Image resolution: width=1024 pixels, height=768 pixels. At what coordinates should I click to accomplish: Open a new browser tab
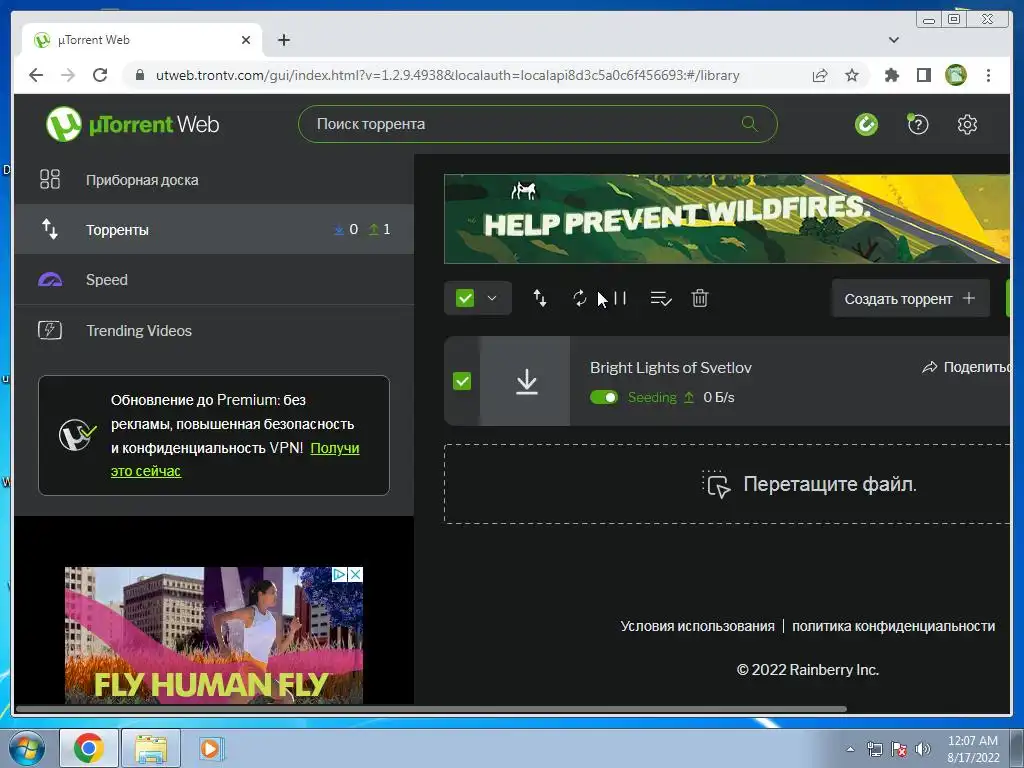coord(283,40)
